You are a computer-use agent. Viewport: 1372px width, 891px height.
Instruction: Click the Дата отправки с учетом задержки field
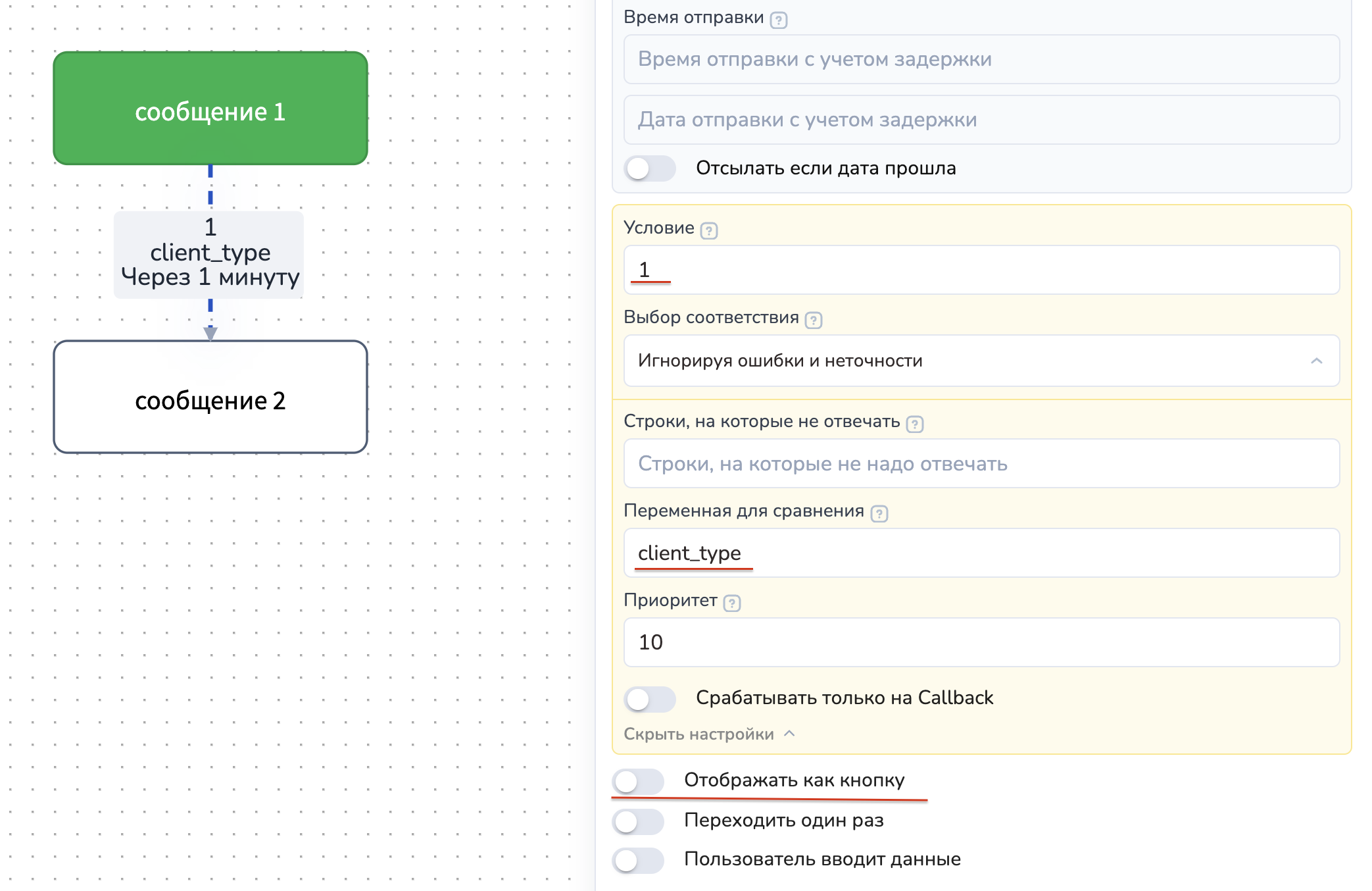pyautogui.click(x=981, y=120)
